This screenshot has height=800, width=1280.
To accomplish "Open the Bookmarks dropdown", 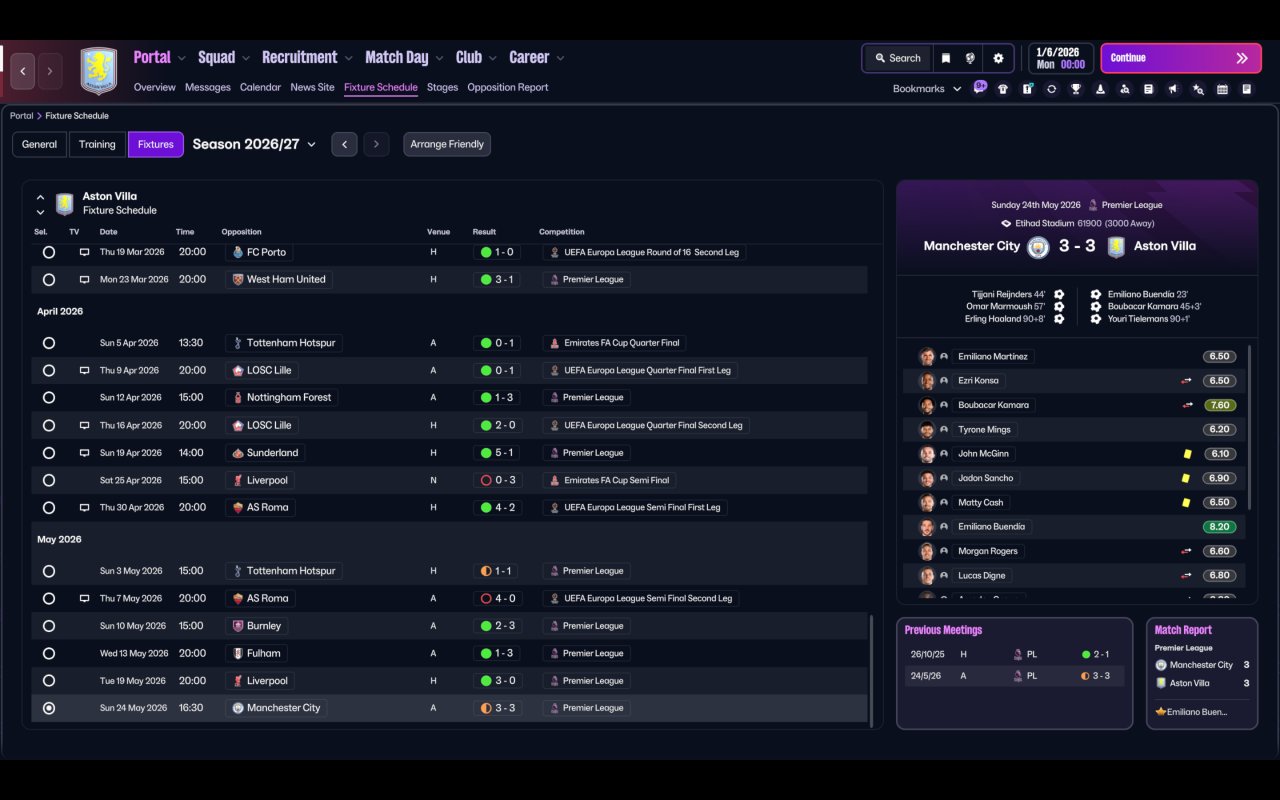I will [927, 89].
